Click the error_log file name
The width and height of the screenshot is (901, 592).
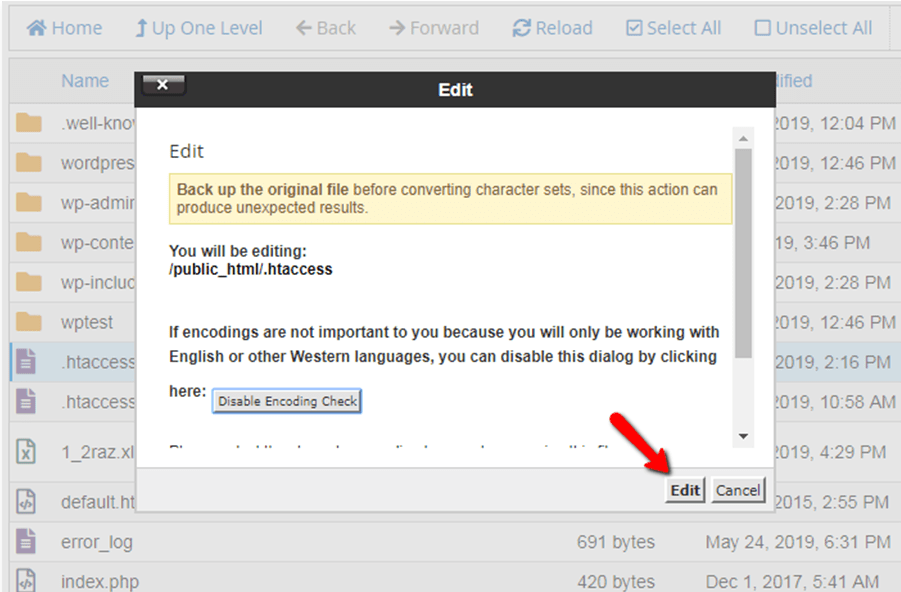click(x=97, y=542)
